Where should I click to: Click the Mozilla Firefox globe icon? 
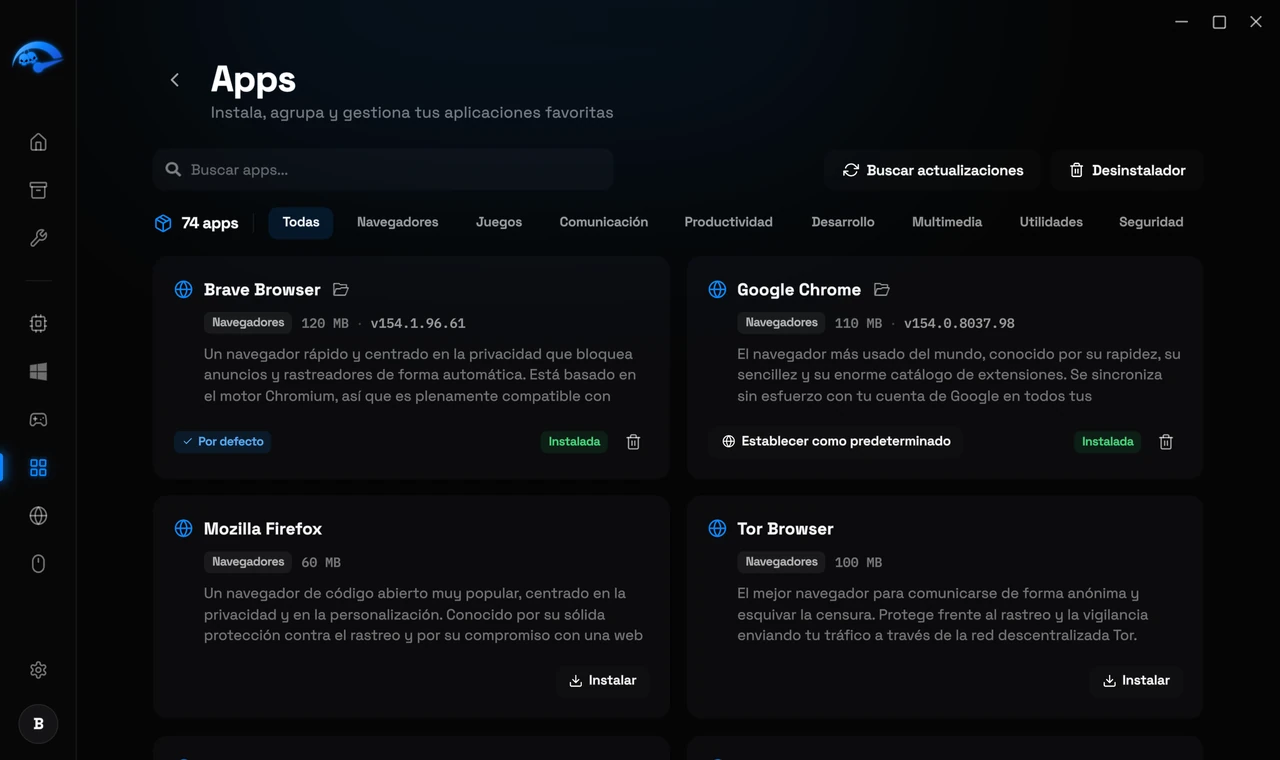tap(184, 528)
